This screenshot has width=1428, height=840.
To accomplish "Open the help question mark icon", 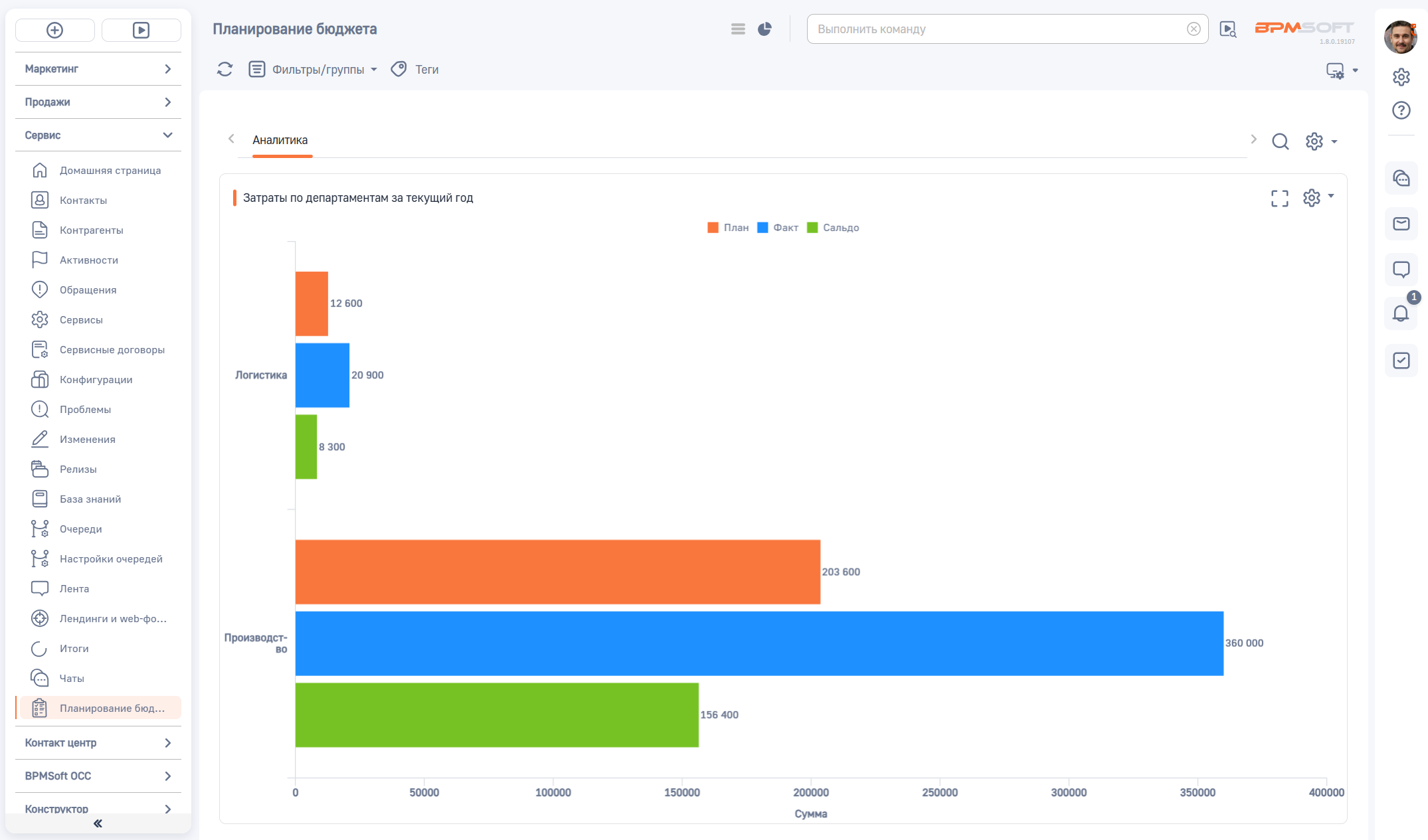I will point(1401,110).
